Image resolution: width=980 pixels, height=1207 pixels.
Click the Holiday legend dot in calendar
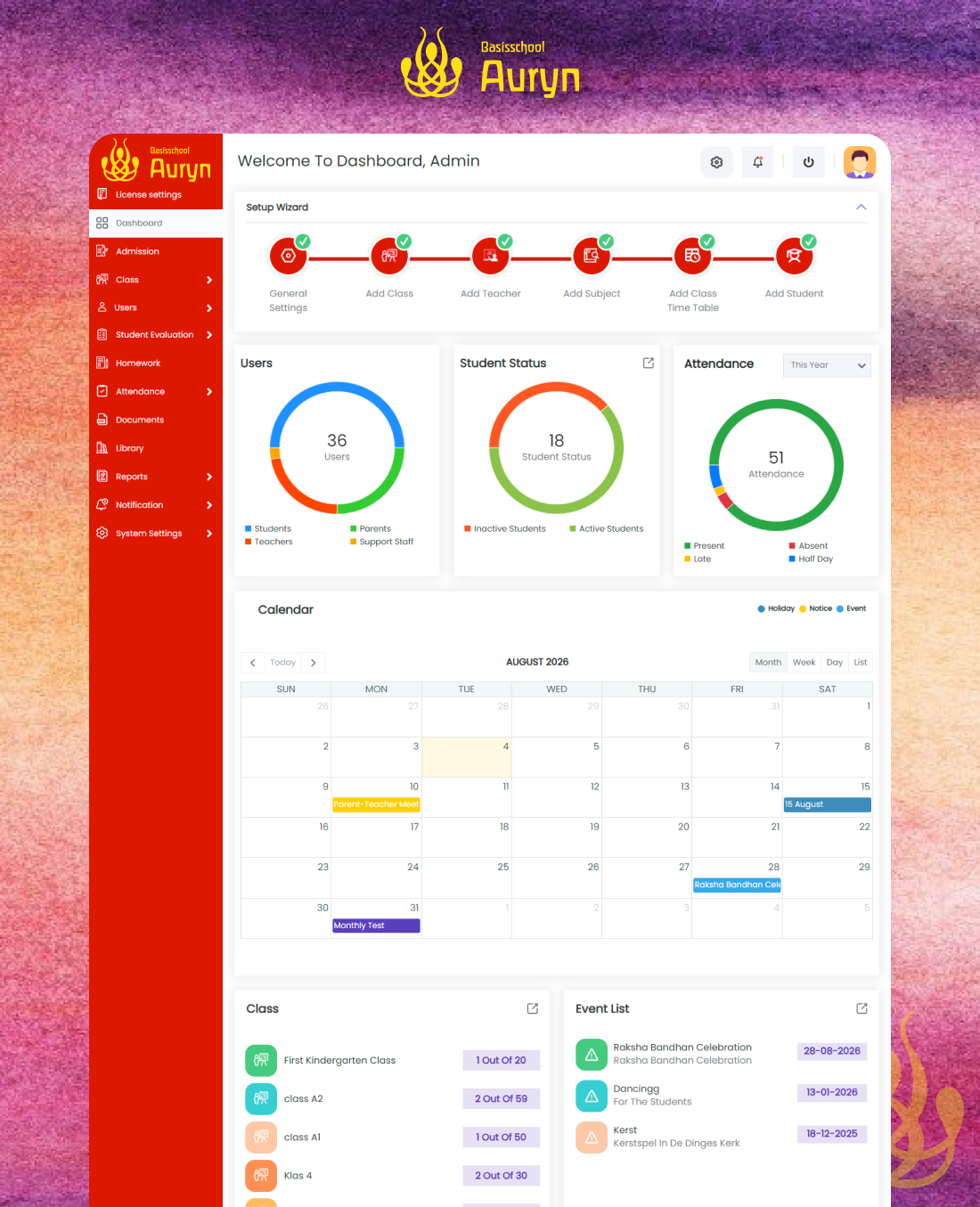761,608
